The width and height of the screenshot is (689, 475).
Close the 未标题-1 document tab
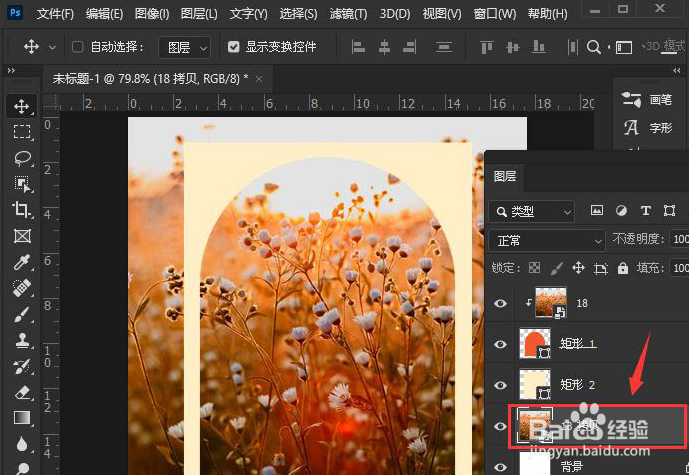259,79
